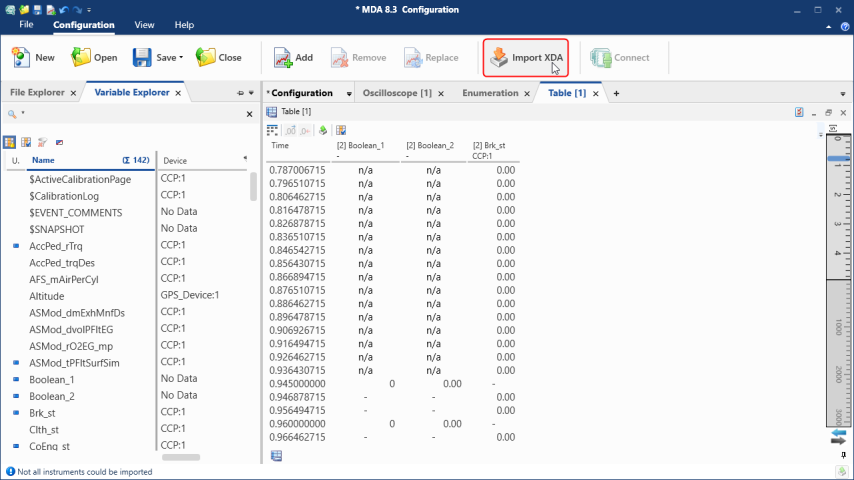The height and width of the screenshot is (480, 854).
Task: Click the blue marker beside AccPed_rTrq
Action: pos(16,246)
